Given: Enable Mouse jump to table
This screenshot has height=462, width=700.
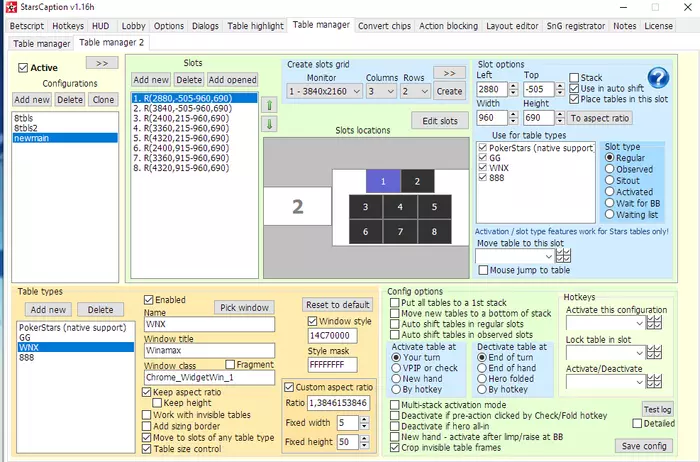Looking at the screenshot, I should [x=483, y=270].
